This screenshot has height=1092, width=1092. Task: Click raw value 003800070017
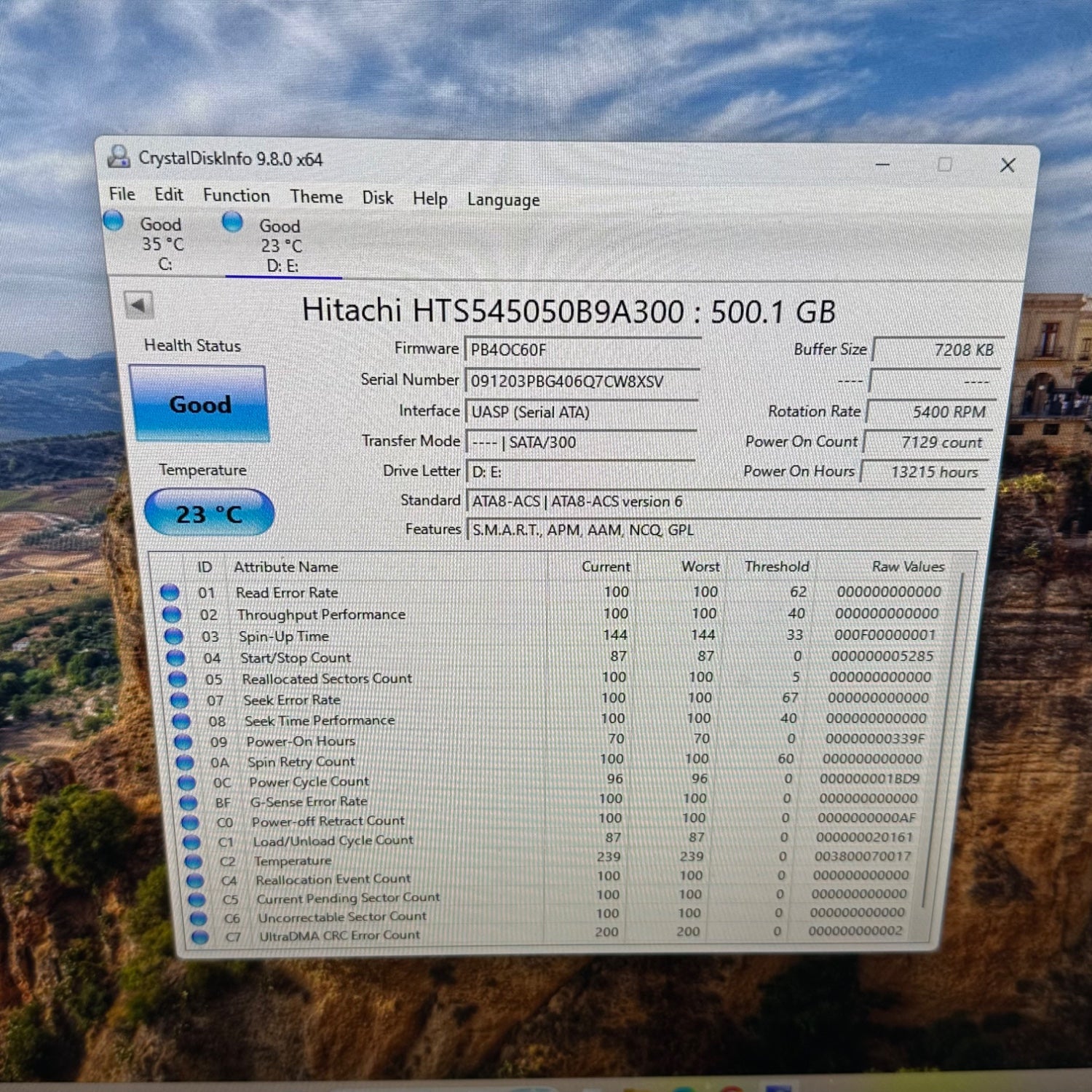click(862, 855)
